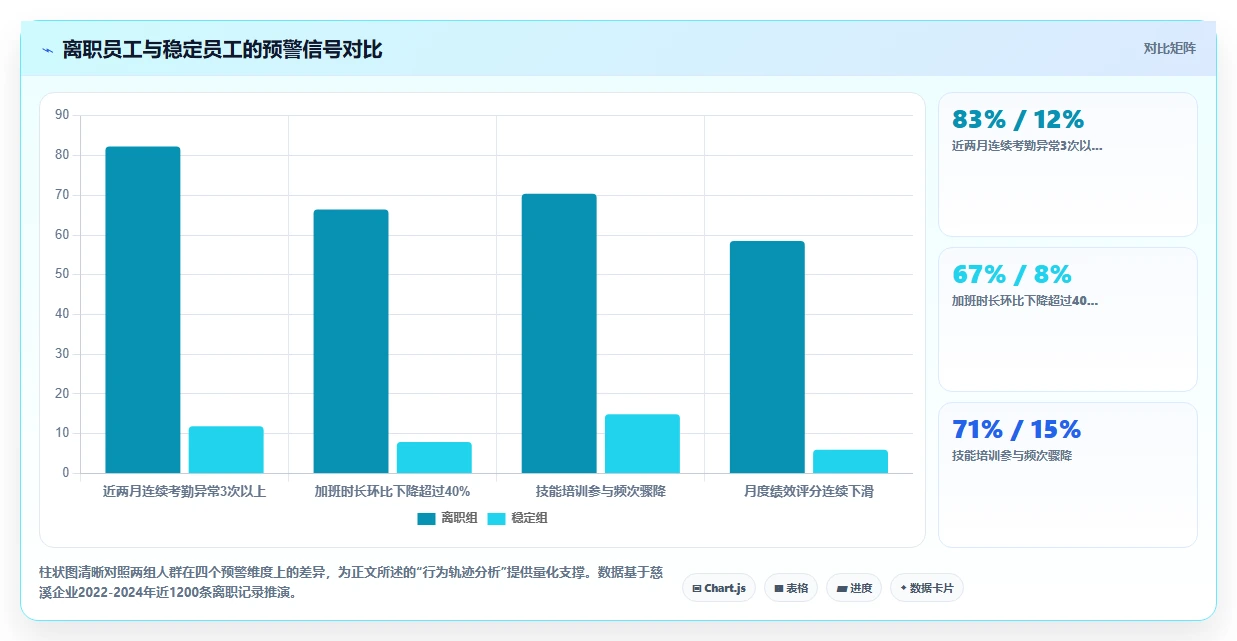Click the caption text starting with 柱状图清晰对照
The width and height of the screenshot is (1237, 641).
[x=351, y=582]
